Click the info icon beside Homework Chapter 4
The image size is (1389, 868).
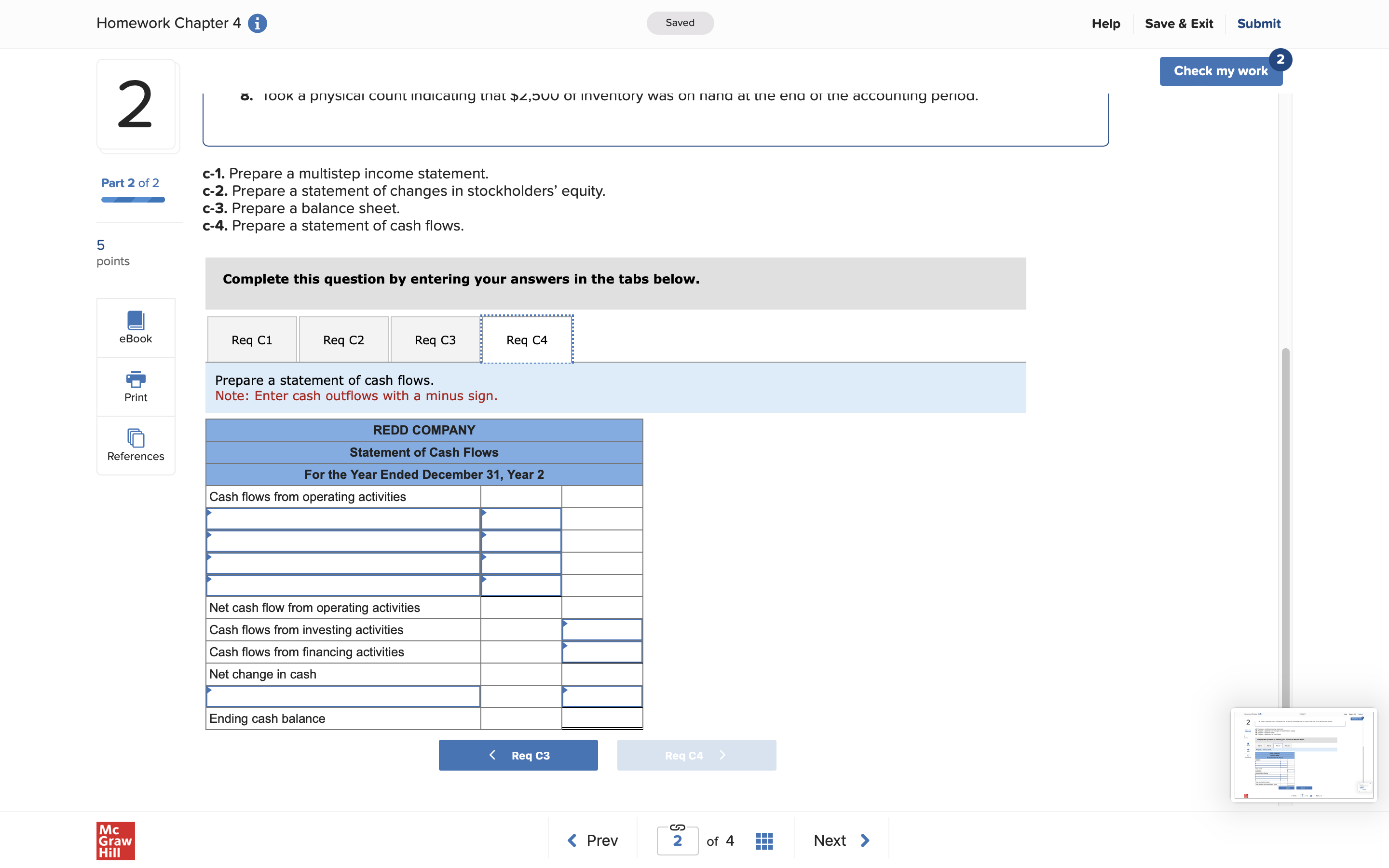point(257,24)
